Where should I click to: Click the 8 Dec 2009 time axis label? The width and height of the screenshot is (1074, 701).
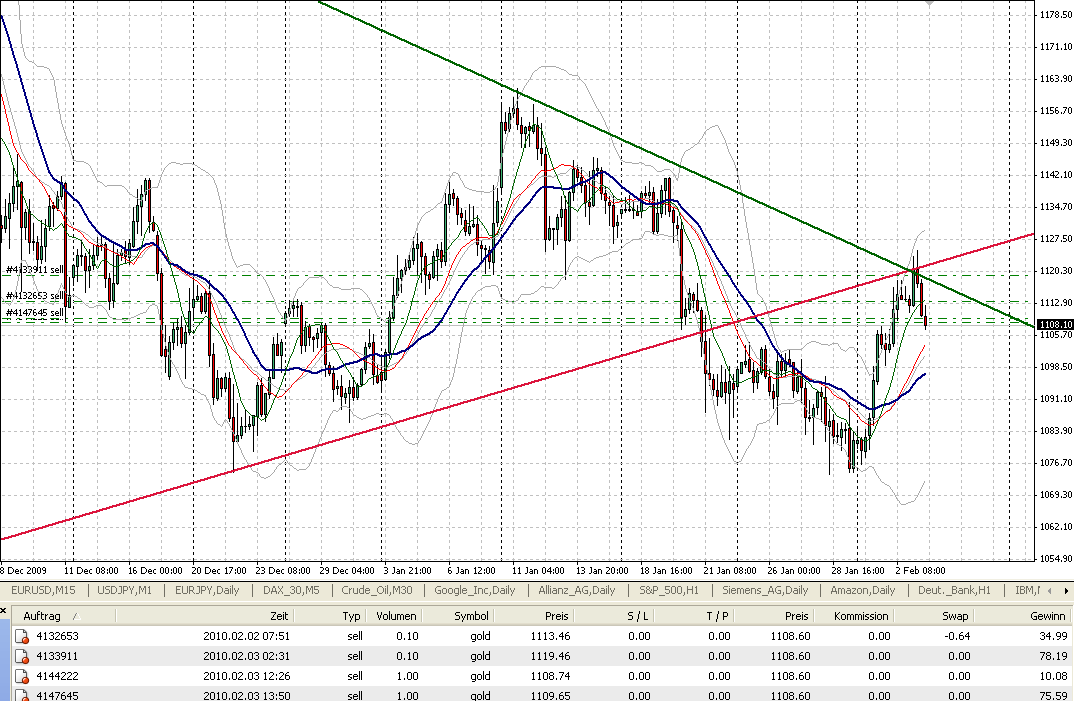(x=23, y=570)
